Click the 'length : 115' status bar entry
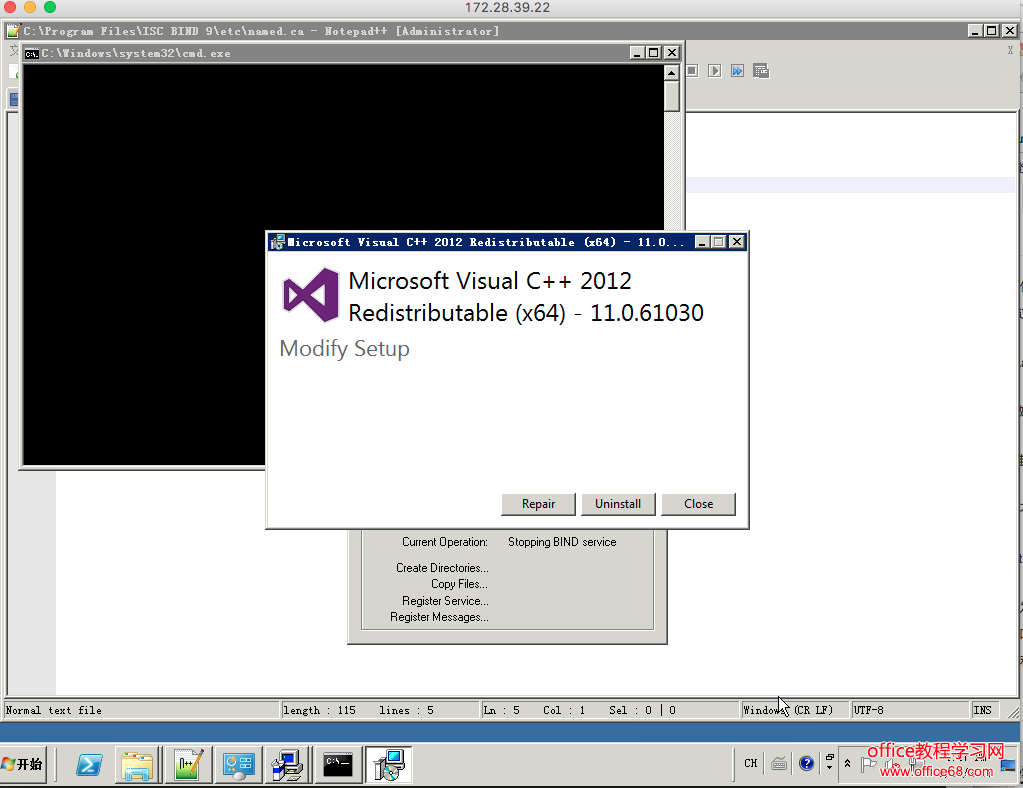This screenshot has height=788, width=1023. pyautogui.click(x=319, y=710)
